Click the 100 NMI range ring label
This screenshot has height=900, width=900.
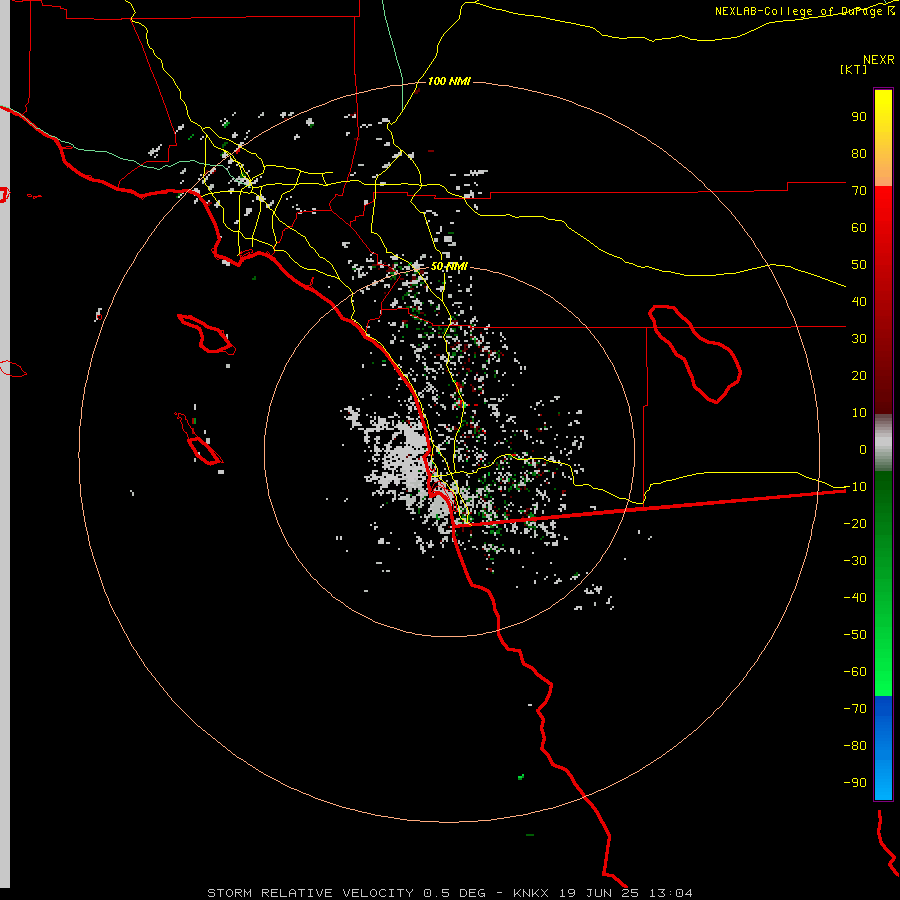coord(449,82)
